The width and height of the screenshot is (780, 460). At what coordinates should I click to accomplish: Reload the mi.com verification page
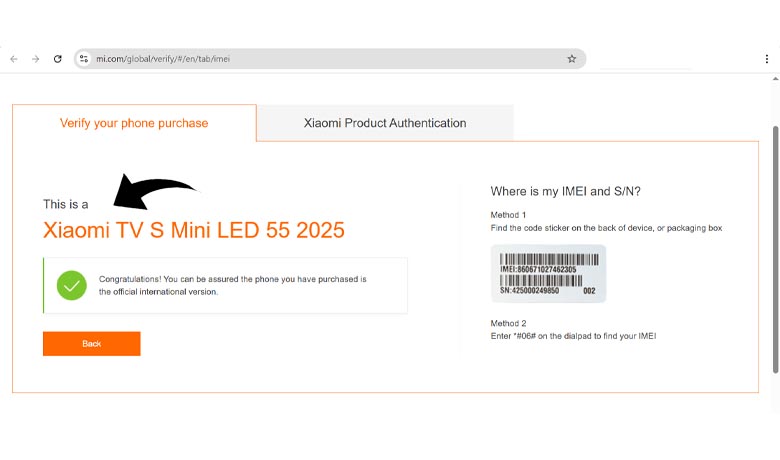58,59
